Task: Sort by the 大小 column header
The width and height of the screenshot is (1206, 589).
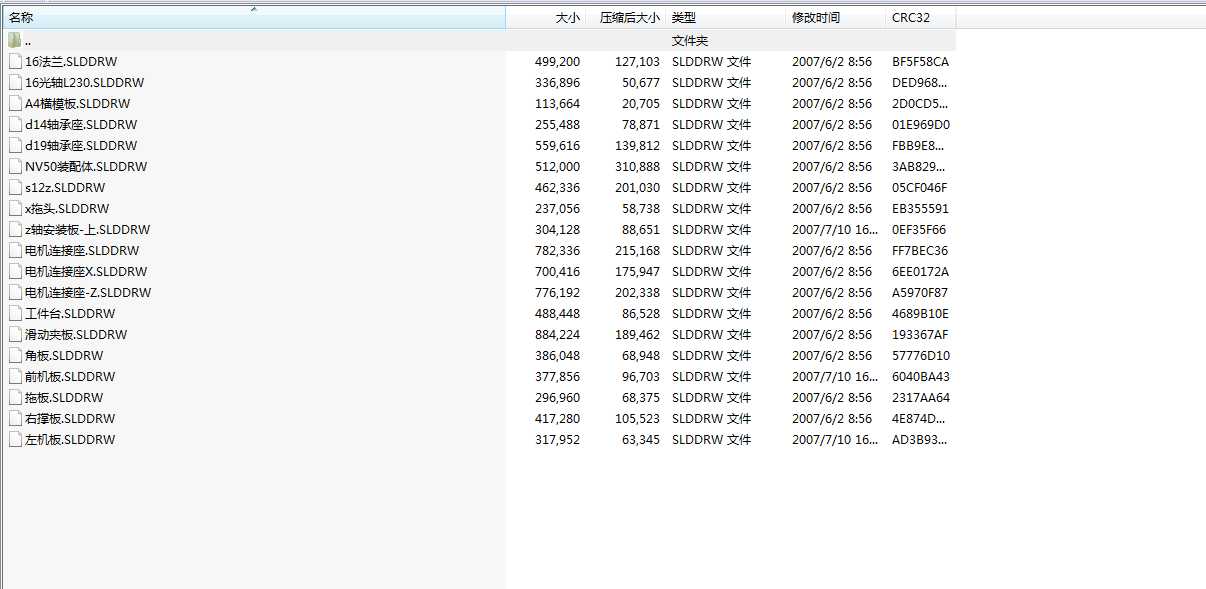Action: point(545,18)
